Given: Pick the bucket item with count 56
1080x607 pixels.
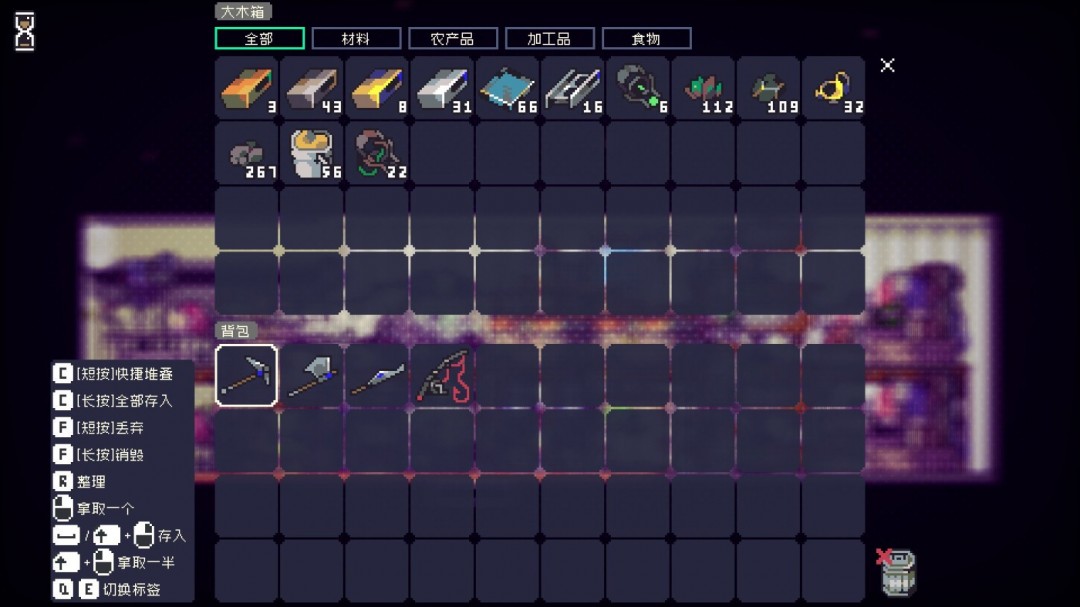Looking at the screenshot, I should pos(312,154).
